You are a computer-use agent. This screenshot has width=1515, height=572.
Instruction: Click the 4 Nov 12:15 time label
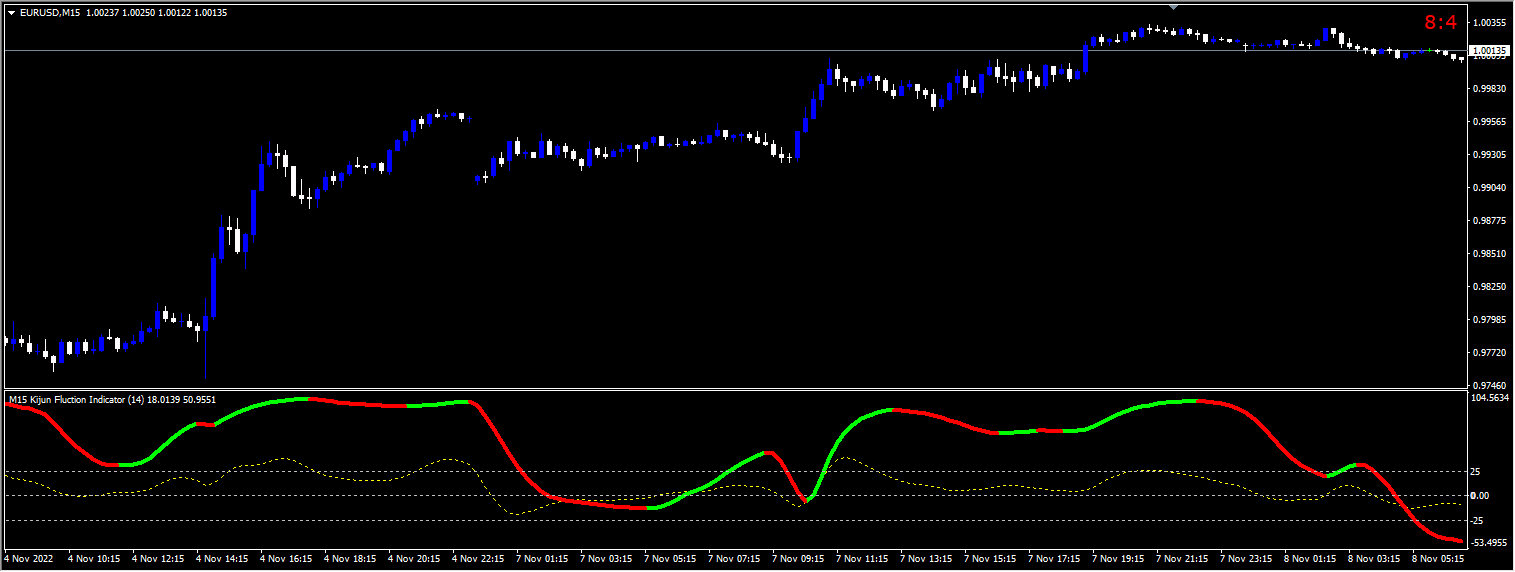click(160, 559)
